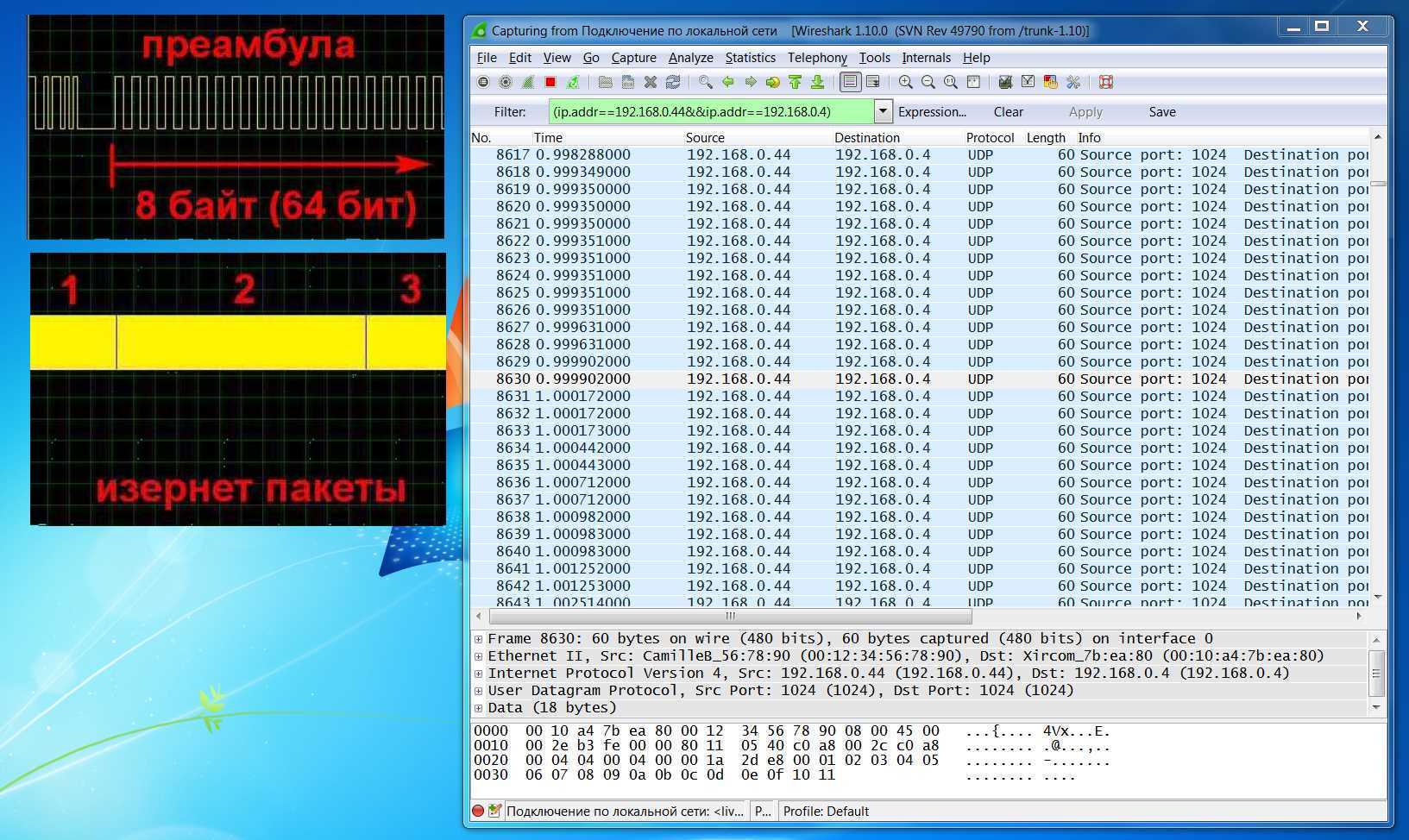1409x840 pixels.
Task: Open the capture interfaces list icon
Action: (483, 82)
